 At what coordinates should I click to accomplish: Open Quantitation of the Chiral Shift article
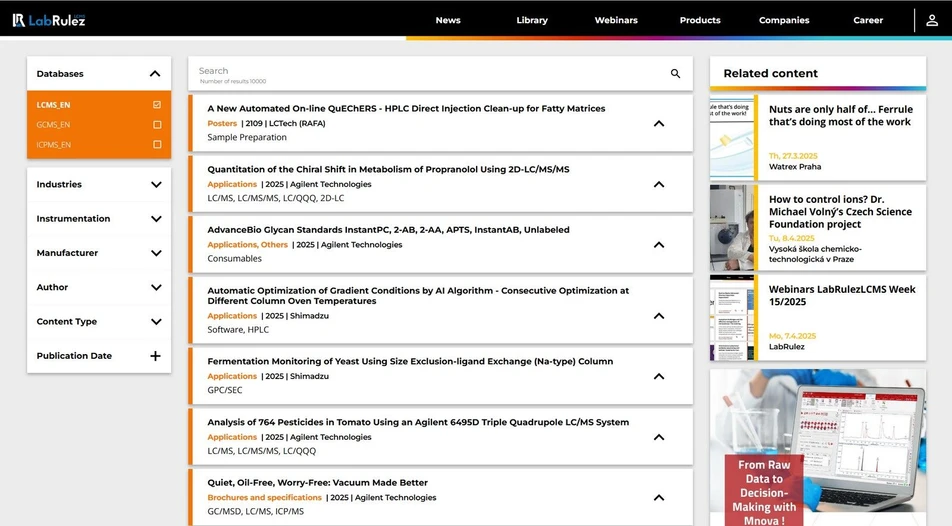(388, 169)
